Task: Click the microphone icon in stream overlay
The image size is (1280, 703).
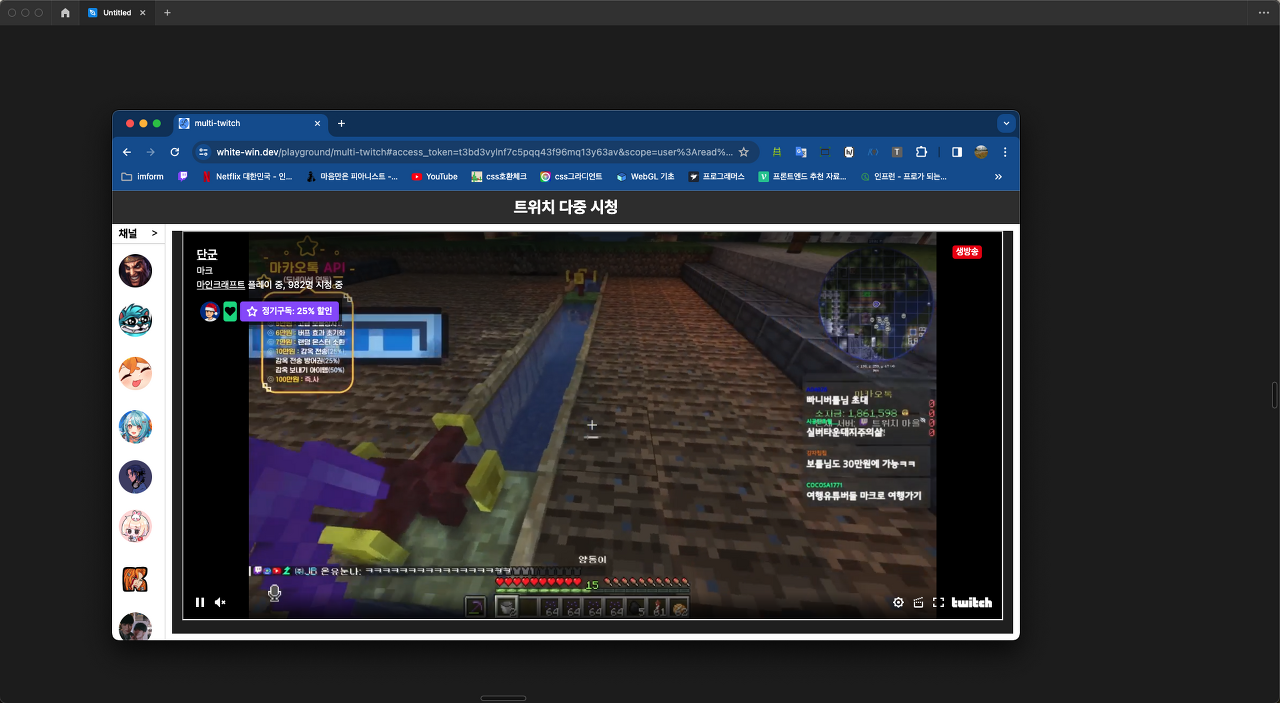Action: [274, 592]
